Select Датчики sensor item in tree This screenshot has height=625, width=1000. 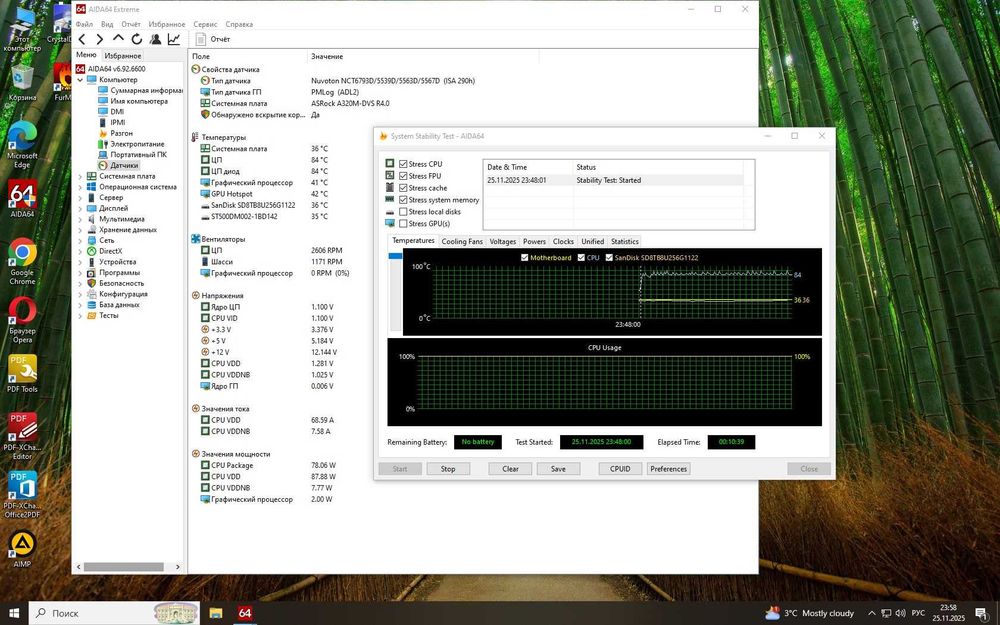[124, 165]
